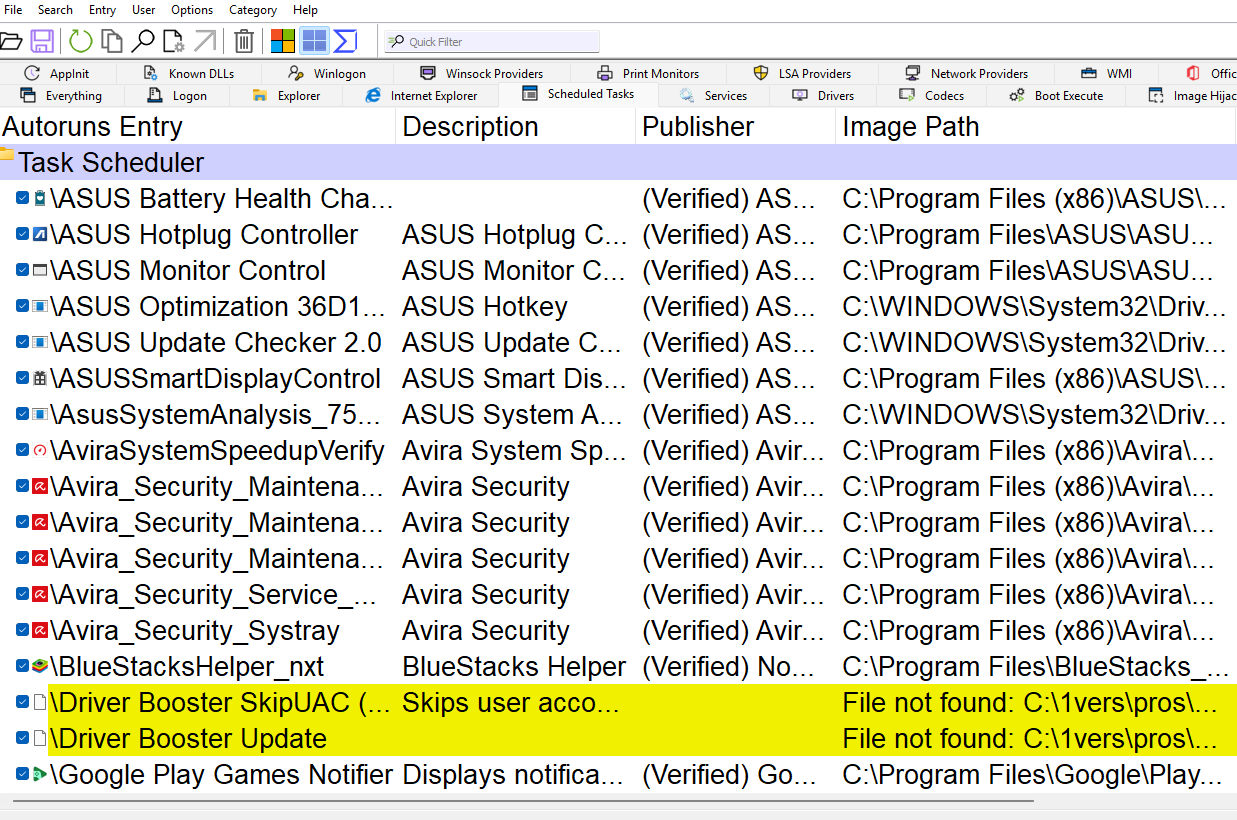Open the File menu
The width and height of the screenshot is (1237, 820).
point(13,10)
